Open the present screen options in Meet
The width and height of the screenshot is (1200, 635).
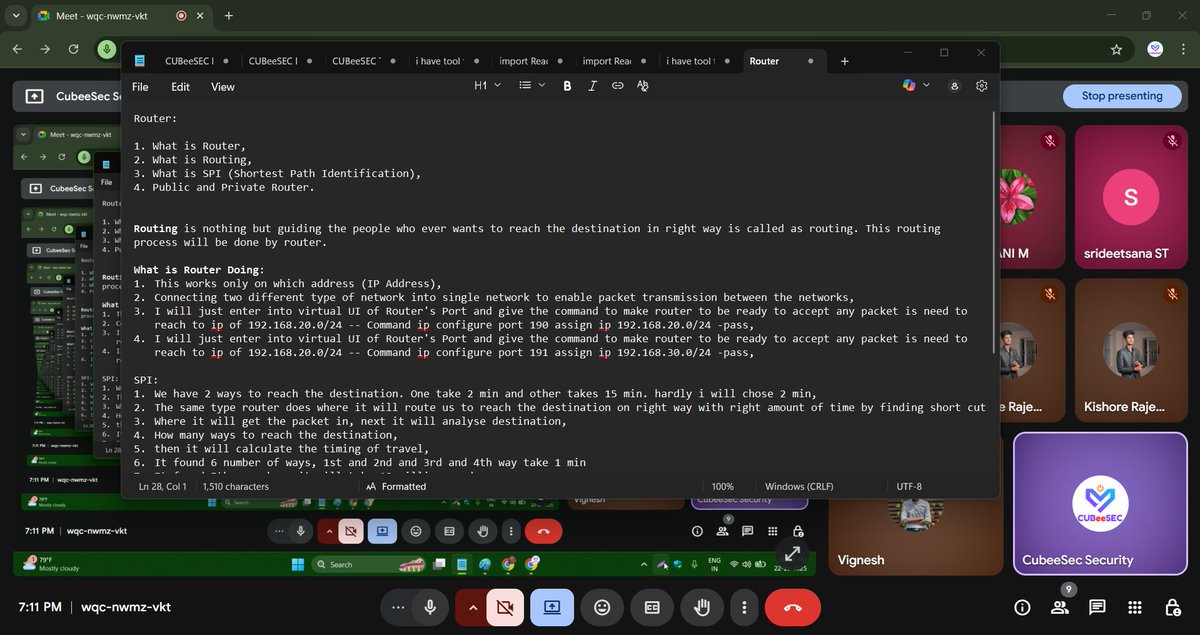[552, 607]
